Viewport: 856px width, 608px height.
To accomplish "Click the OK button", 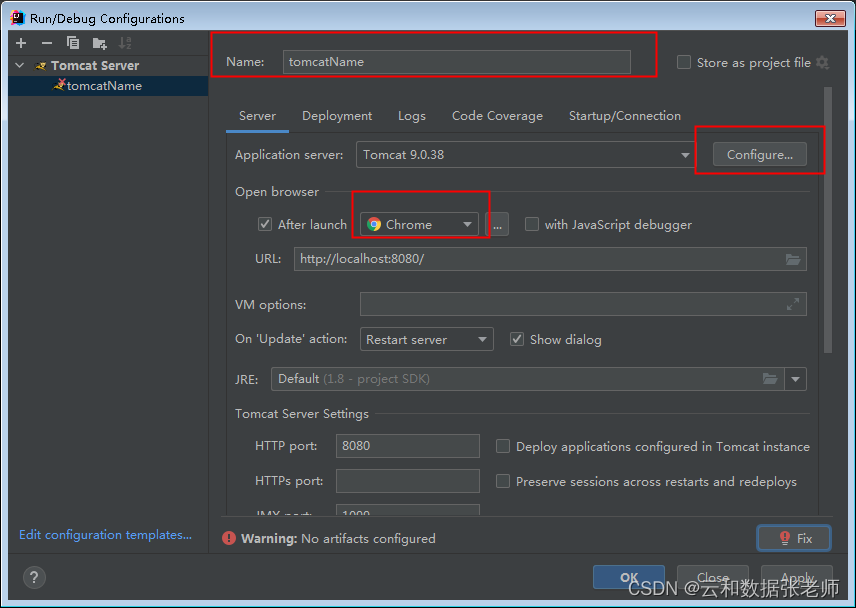I will point(629,577).
